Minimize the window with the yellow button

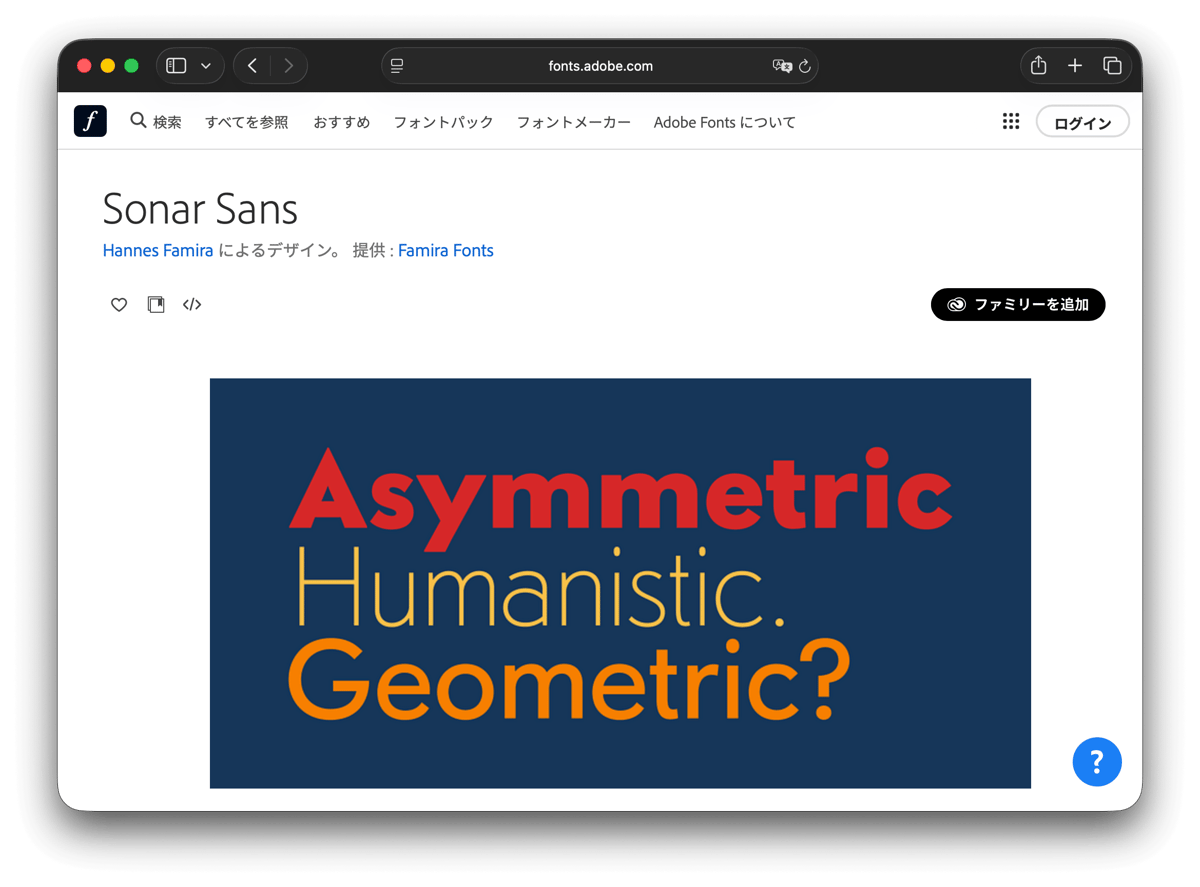coord(108,66)
